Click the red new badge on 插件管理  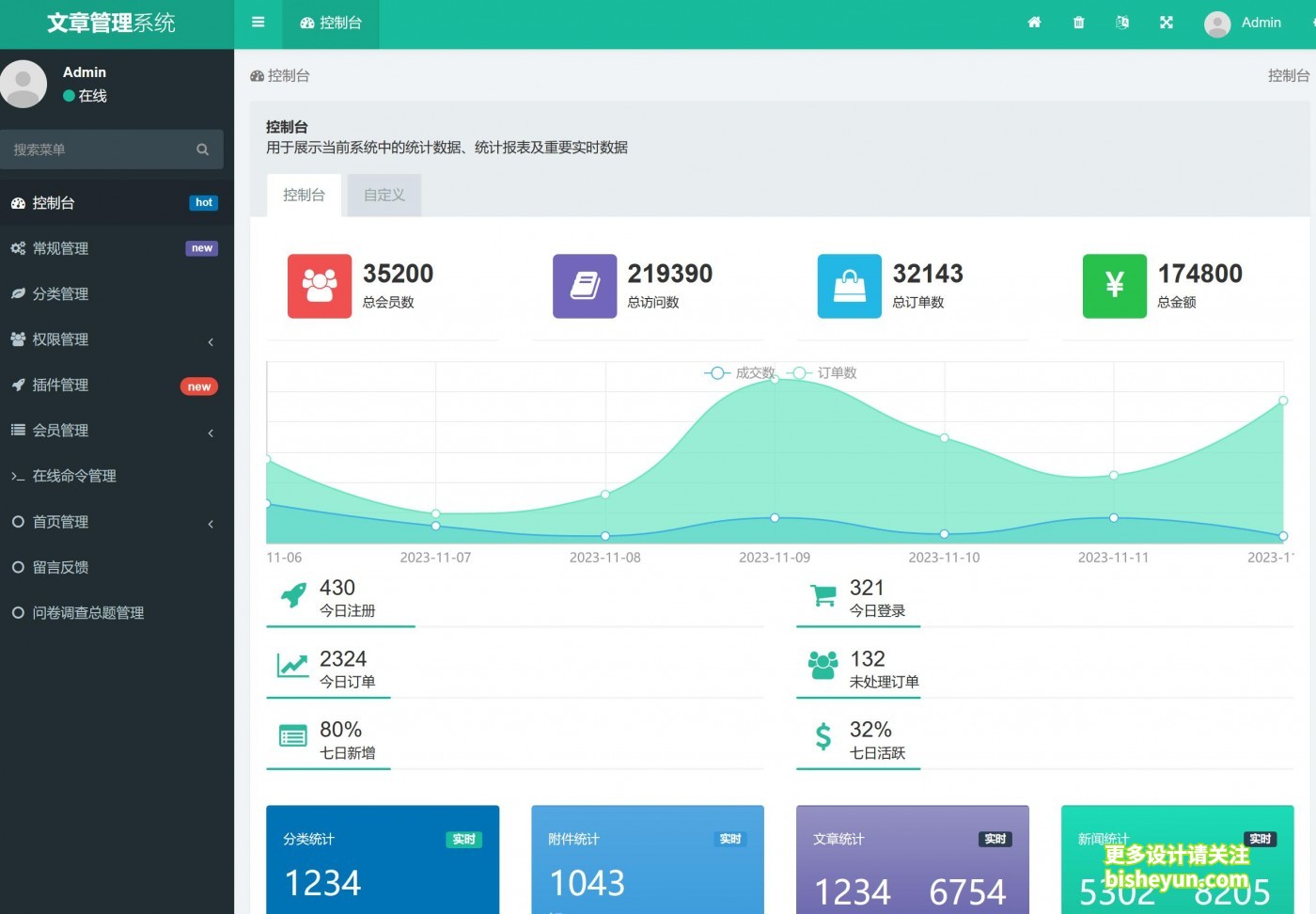coord(199,386)
